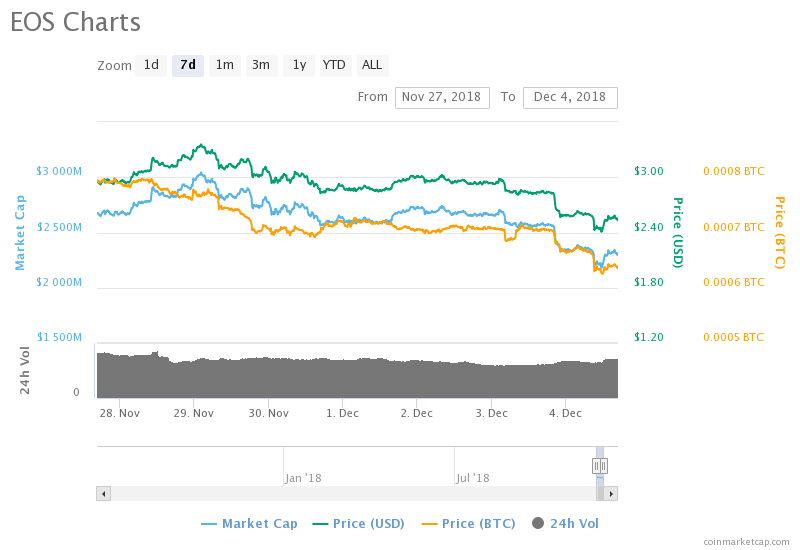
Task: Click the navigator scrollbar track
Action: click(x=350, y=493)
